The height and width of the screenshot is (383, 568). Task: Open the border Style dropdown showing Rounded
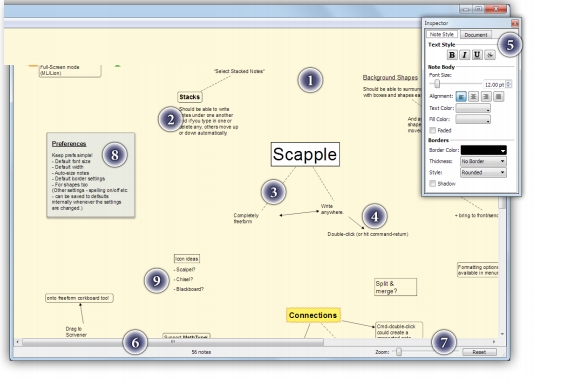click(483, 172)
